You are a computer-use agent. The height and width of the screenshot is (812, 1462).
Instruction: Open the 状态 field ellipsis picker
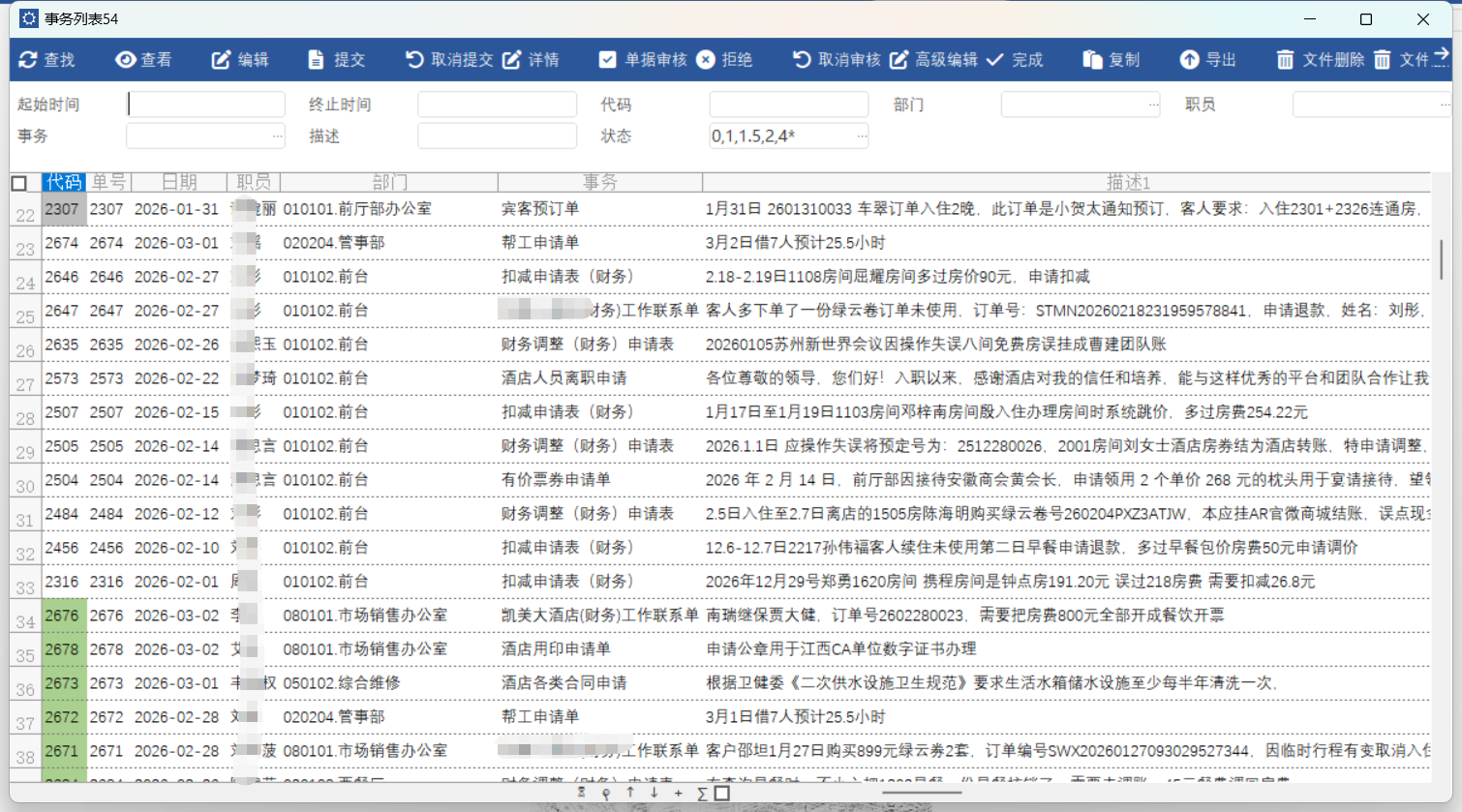pyautogui.click(x=861, y=136)
